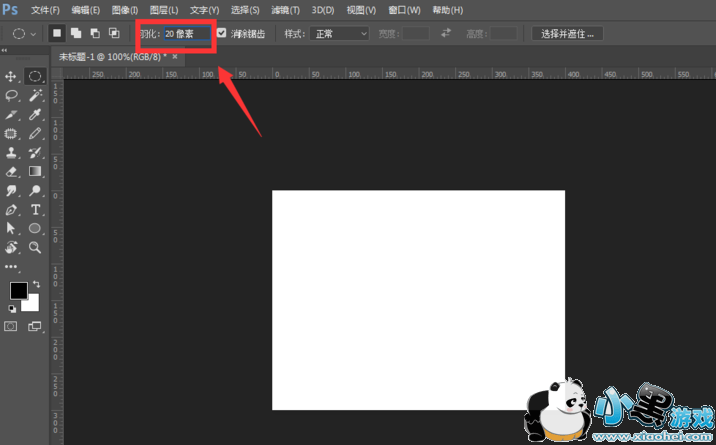Screen dimensions: 716x445
Task: Open the 帮助(H) menu
Action: (448, 10)
